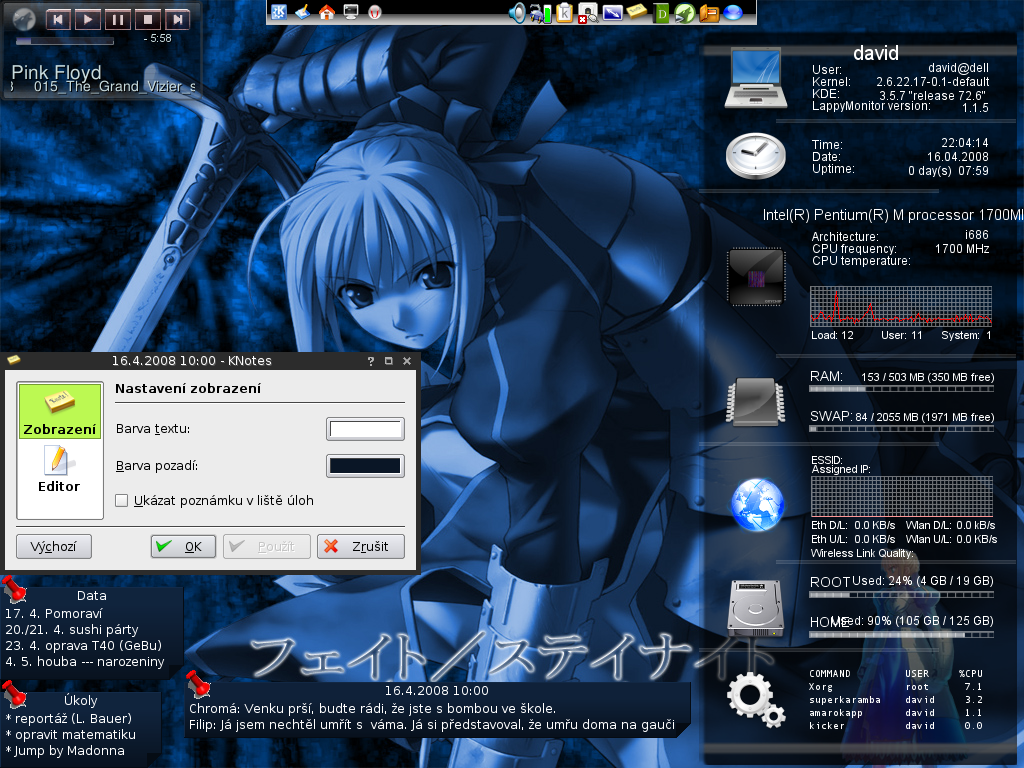The height and width of the screenshot is (768, 1024).
Task: Open the volume speaker icon in tray
Action: (517, 12)
